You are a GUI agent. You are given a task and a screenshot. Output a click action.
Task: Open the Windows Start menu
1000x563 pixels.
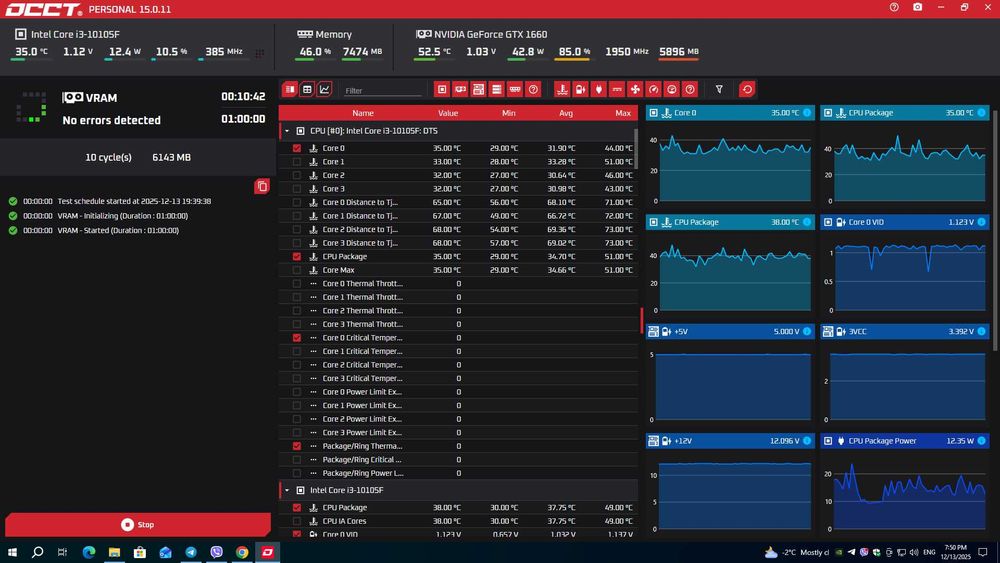12,552
